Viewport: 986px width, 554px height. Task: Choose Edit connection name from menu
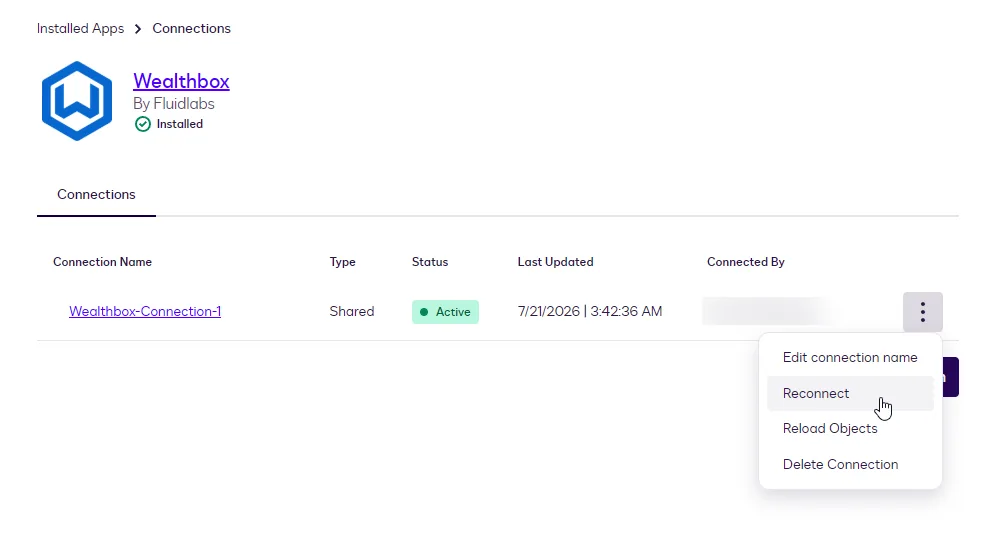[850, 357]
